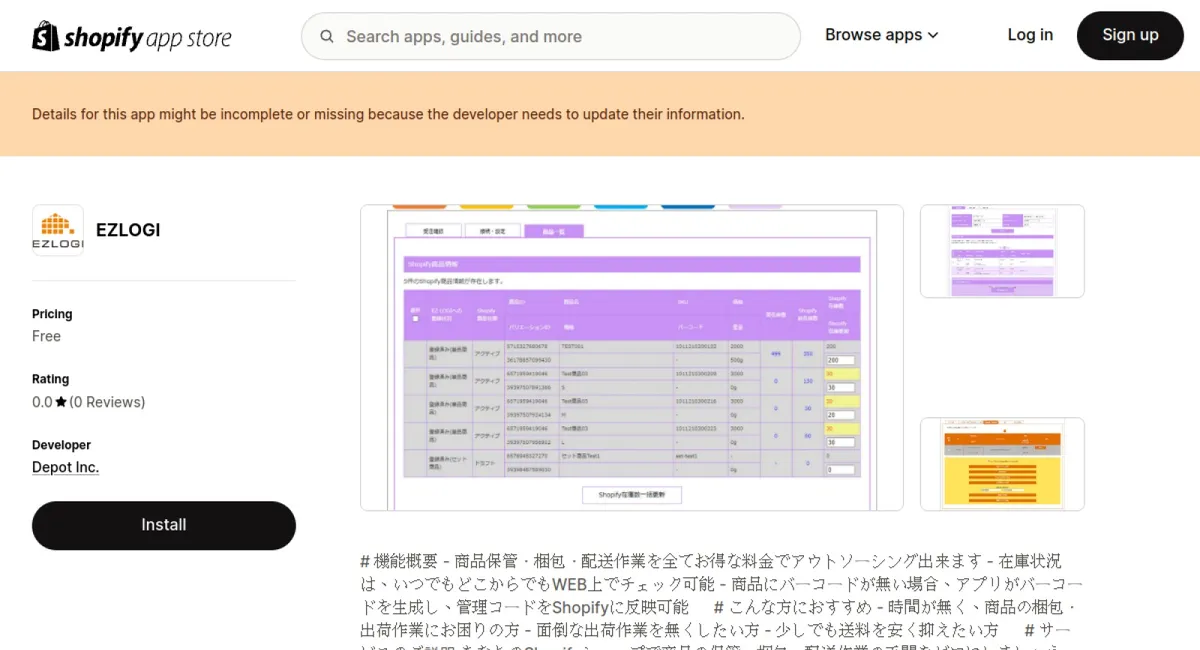The image size is (1200, 650).
Task: Click the Shopify在庫数一括更新 button in the screenshot
Action: pyautogui.click(x=632, y=494)
